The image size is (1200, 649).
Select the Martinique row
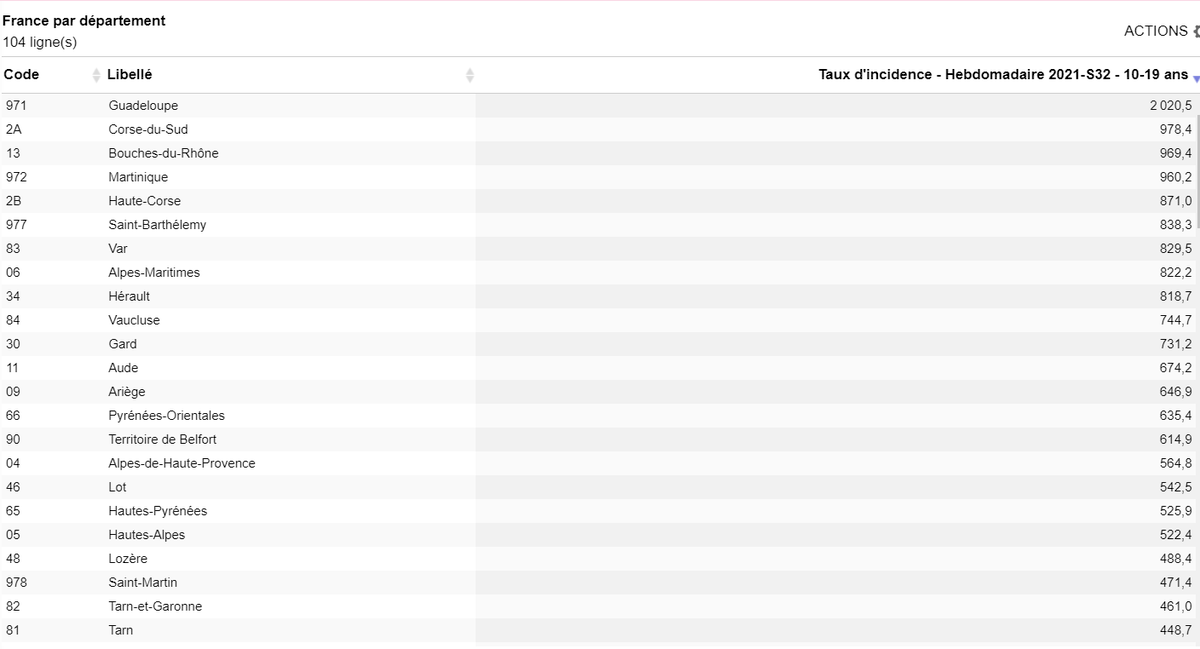pyautogui.click(x=598, y=177)
